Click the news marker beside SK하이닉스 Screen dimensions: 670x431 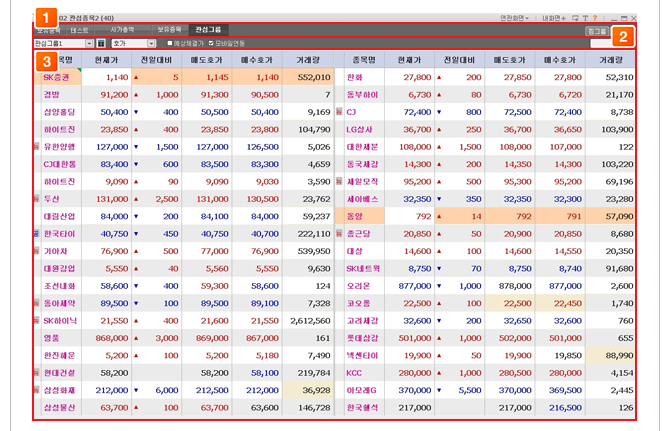[x=36, y=321]
